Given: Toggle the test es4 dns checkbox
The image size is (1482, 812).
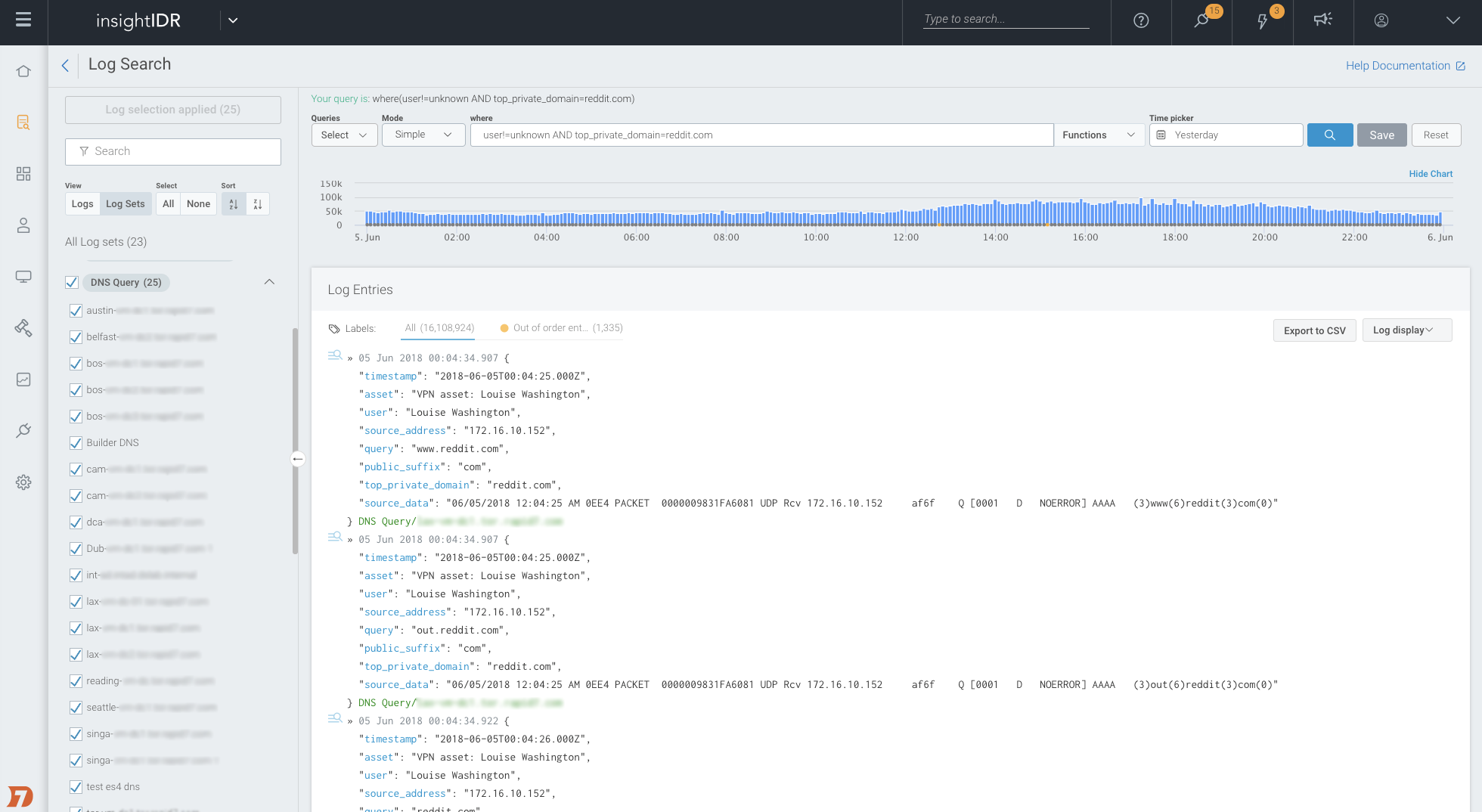Looking at the screenshot, I should click(x=76, y=787).
